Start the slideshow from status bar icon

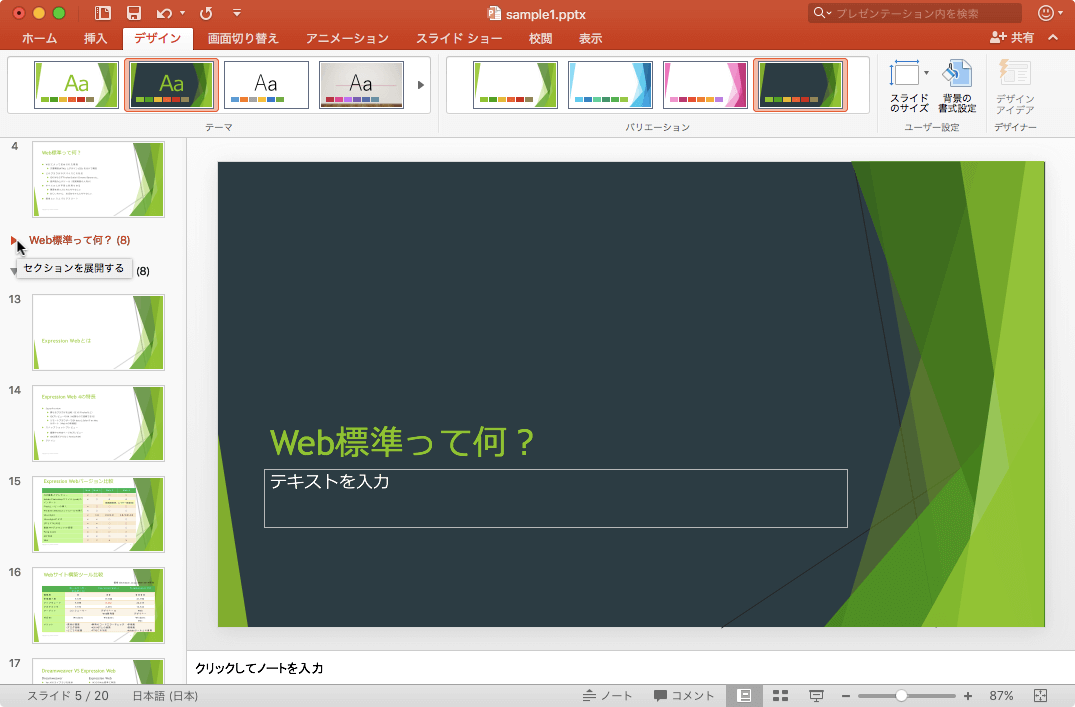point(816,695)
